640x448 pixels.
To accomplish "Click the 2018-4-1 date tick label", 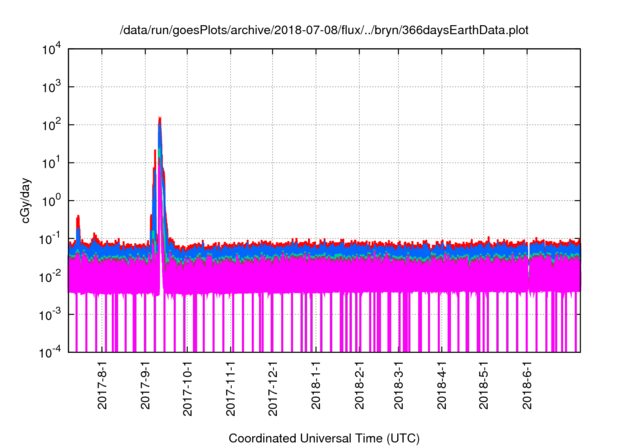I will 442,385.
